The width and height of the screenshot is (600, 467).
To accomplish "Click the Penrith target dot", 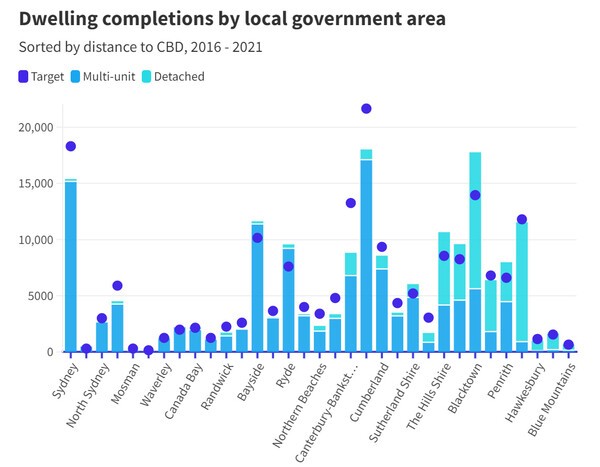I will 521,219.
